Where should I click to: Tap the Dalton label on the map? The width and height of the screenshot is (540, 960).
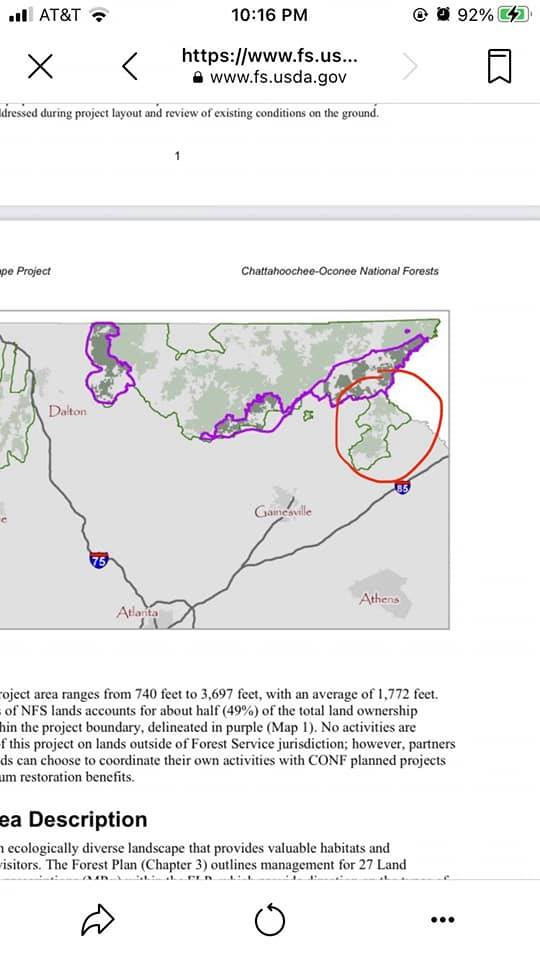coord(67,411)
